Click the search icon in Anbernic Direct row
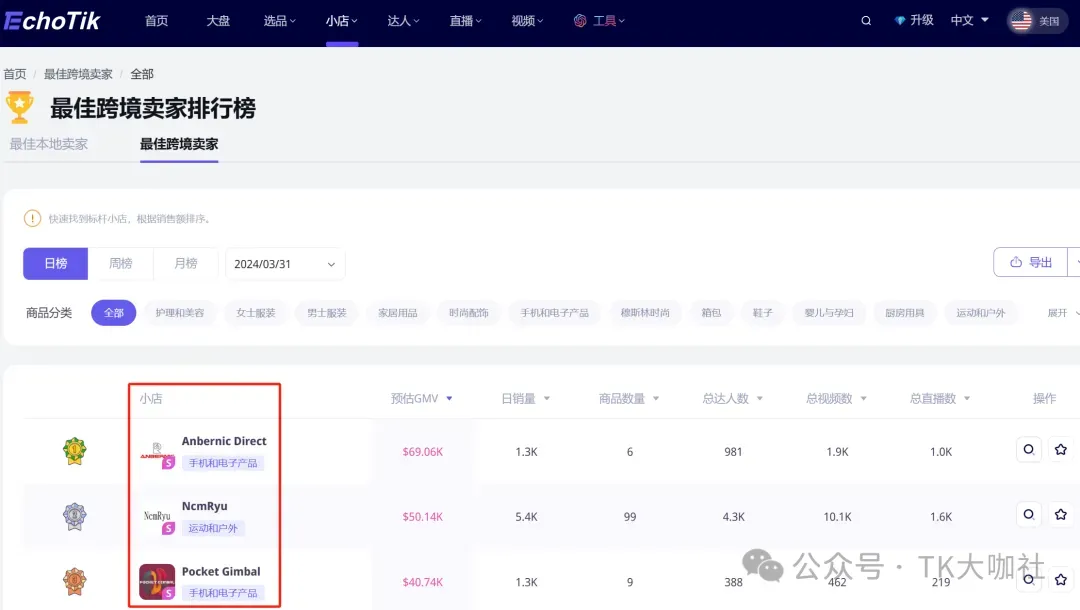This screenshot has height=610, width=1080. tap(1029, 450)
